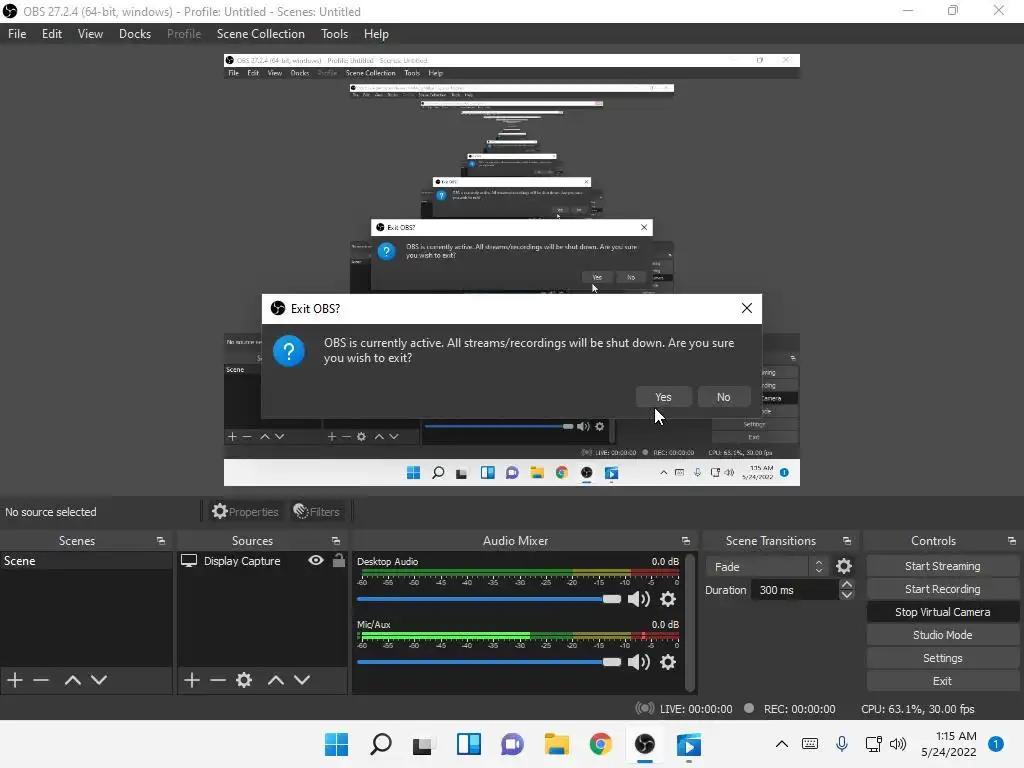Open the Fade transition dropdown

766,567
